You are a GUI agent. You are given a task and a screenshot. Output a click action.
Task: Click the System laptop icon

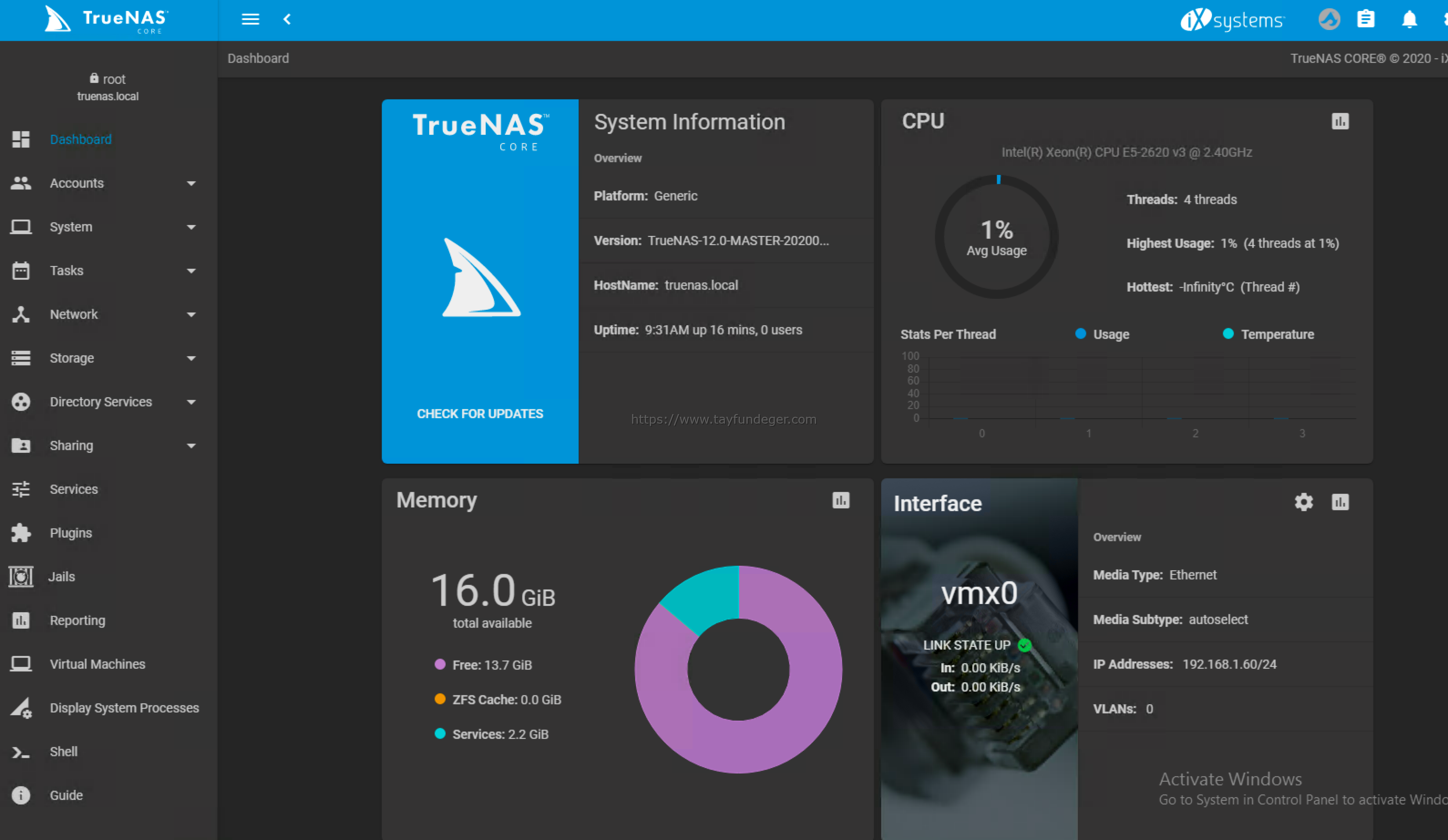(x=21, y=226)
